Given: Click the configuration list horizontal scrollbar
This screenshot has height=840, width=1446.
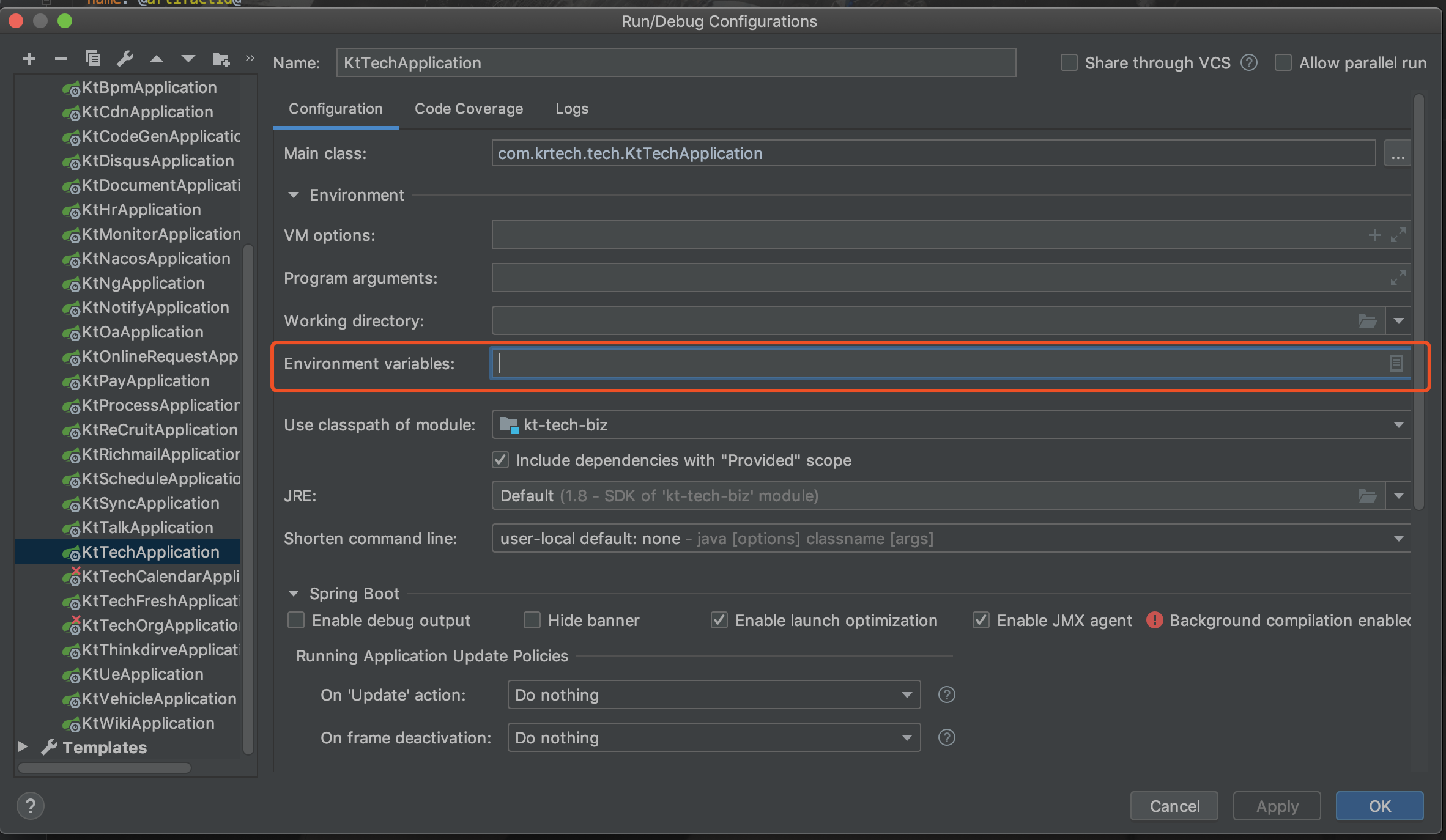Looking at the screenshot, I should pos(104,768).
